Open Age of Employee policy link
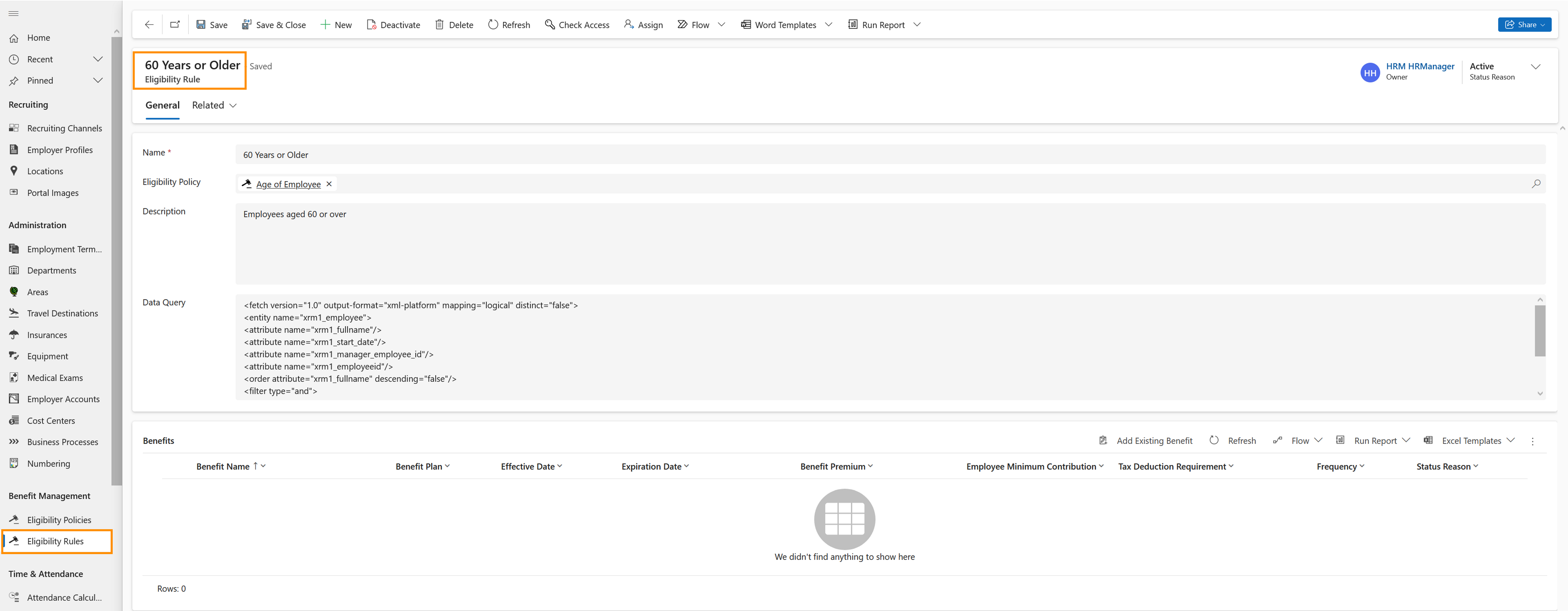 [288, 184]
